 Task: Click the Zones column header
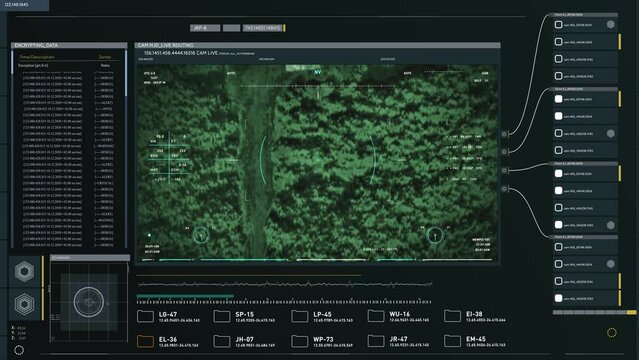point(105,57)
